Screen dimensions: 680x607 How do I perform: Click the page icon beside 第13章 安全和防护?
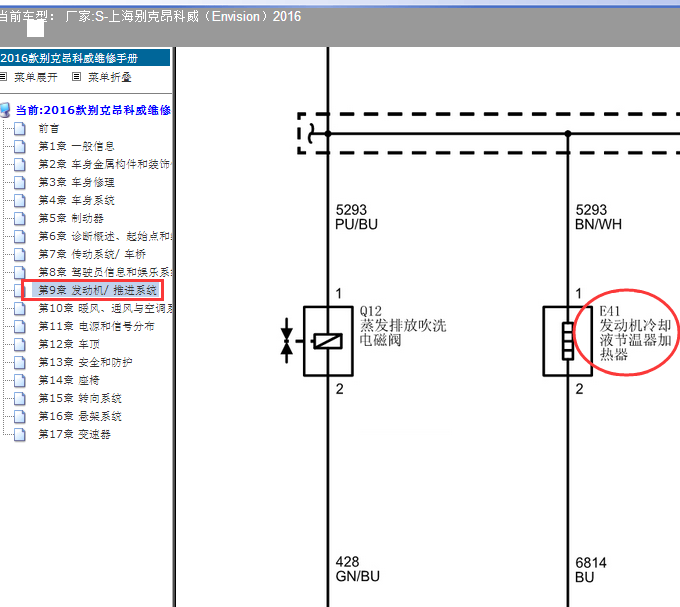19,362
